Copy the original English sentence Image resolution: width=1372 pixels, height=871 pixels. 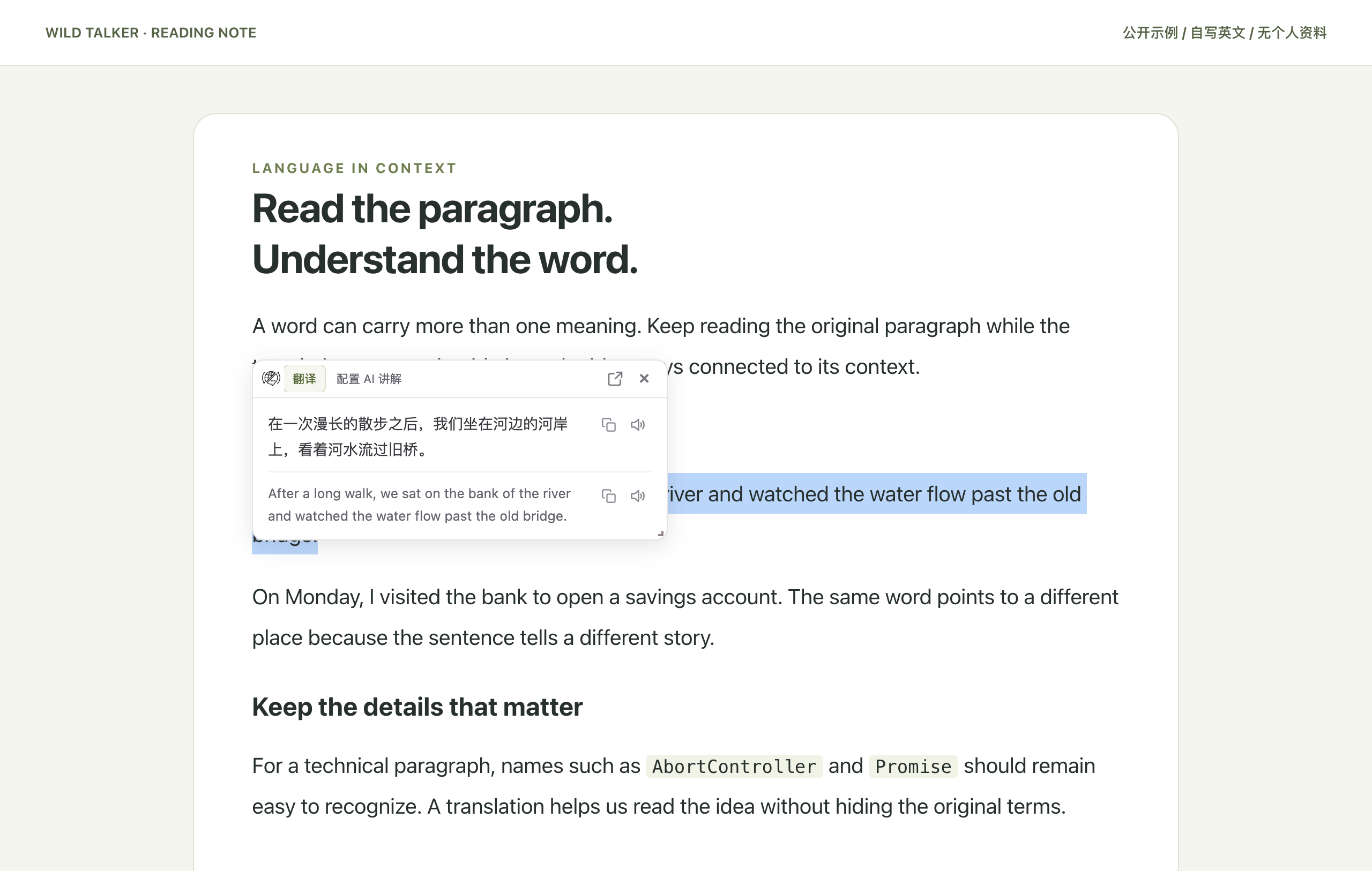[608, 495]
